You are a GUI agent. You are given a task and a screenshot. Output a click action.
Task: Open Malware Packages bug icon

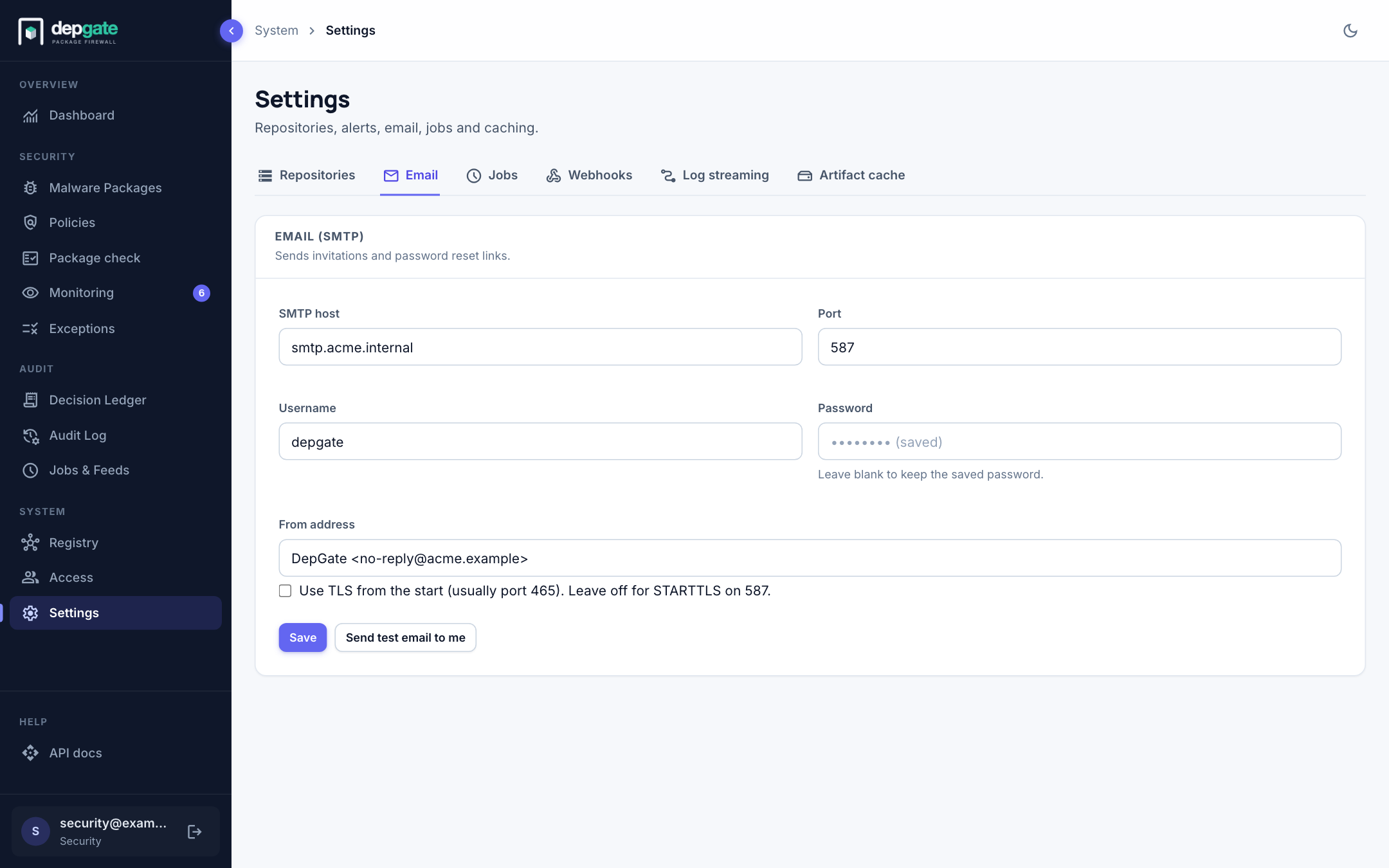click(30, 188)
